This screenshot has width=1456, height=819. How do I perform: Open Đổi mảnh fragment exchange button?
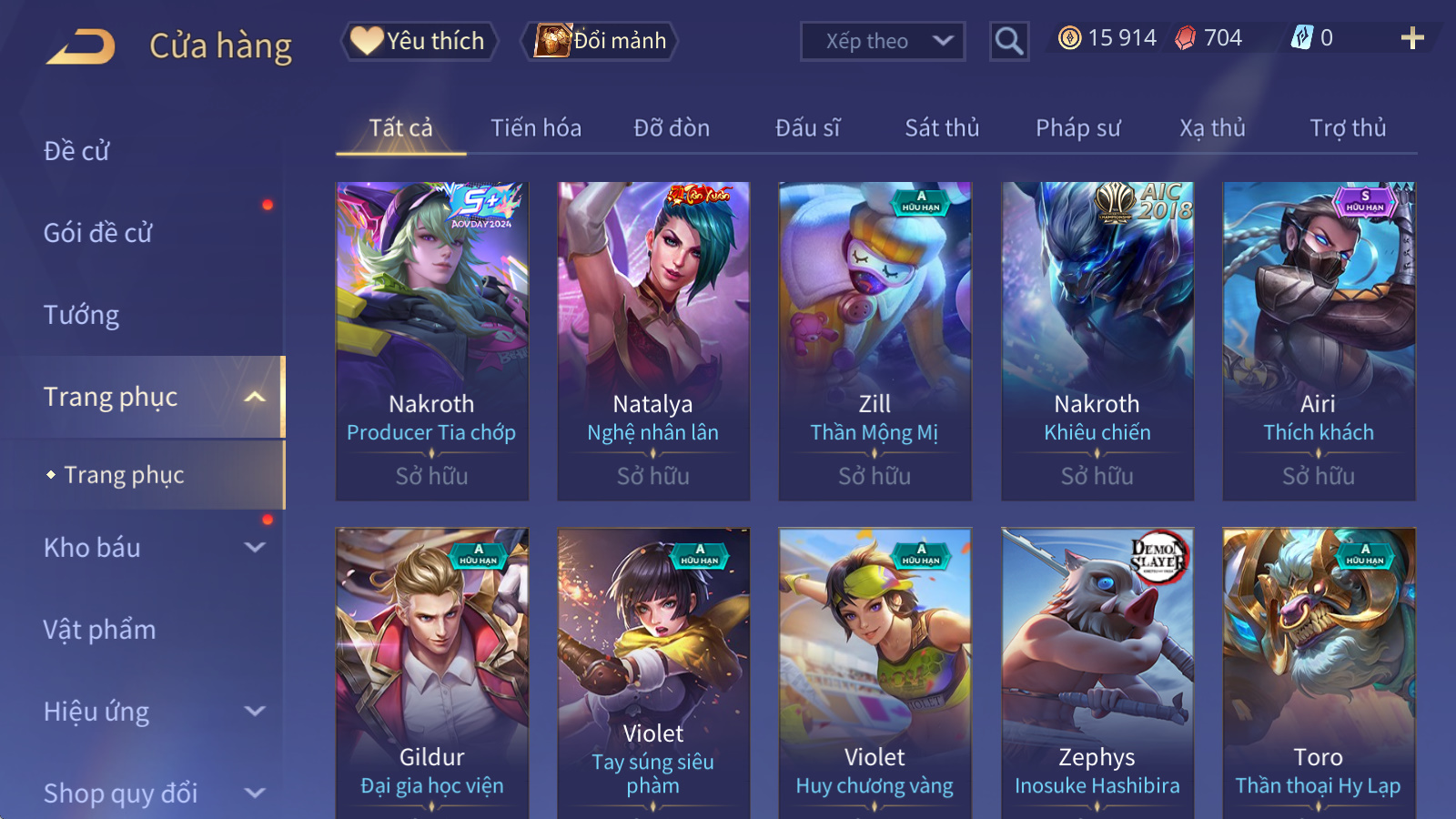600,41
